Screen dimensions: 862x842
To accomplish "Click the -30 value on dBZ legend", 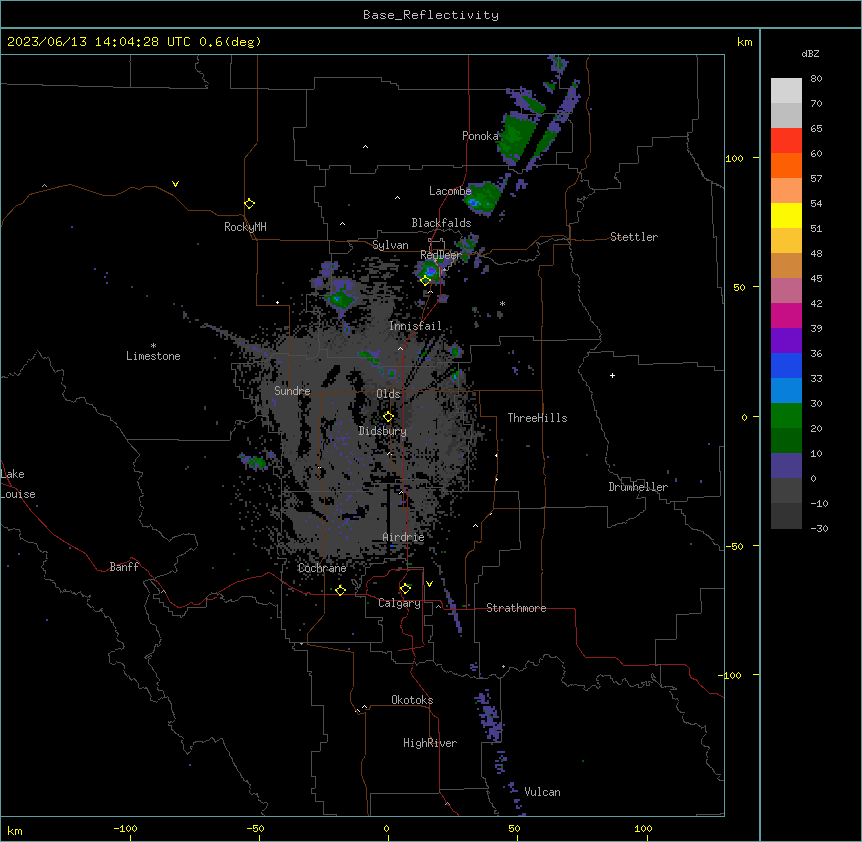I will pyautogui.click(x=819, y=529).
